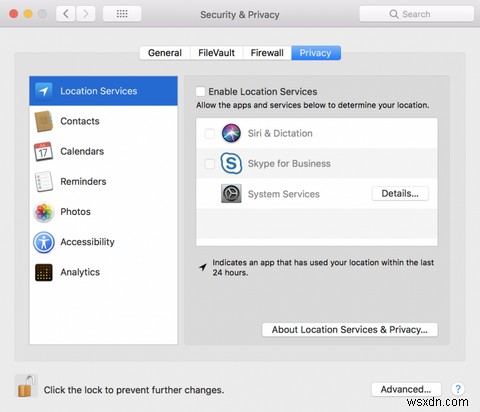Switch to the General tab

point(165,53)
